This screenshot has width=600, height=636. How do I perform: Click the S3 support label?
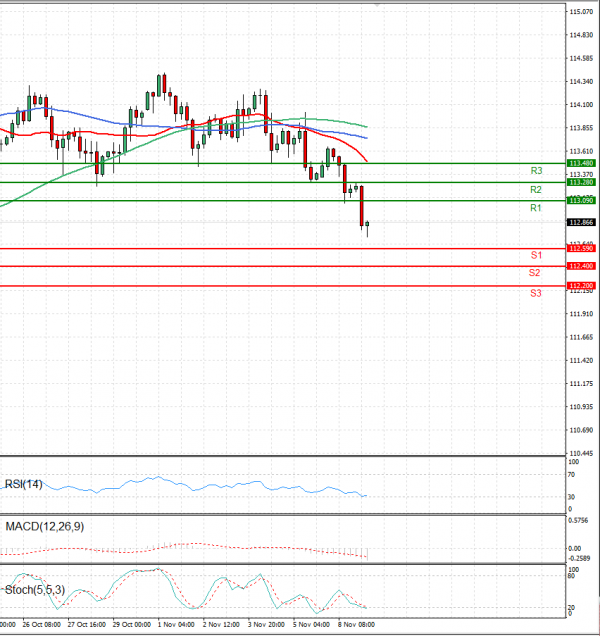click(x=536, y=293)
